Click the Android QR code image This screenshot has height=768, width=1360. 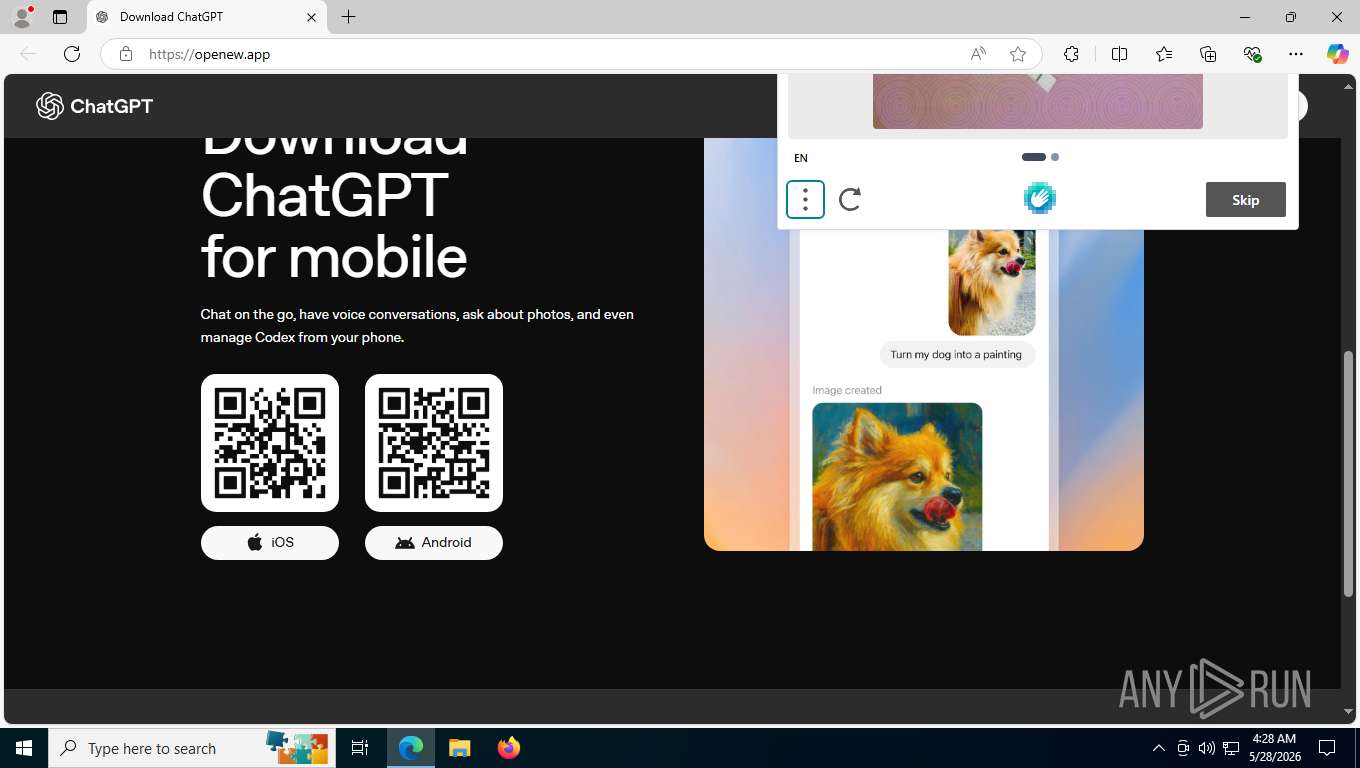pyautogui.click(x=434, y=443)
